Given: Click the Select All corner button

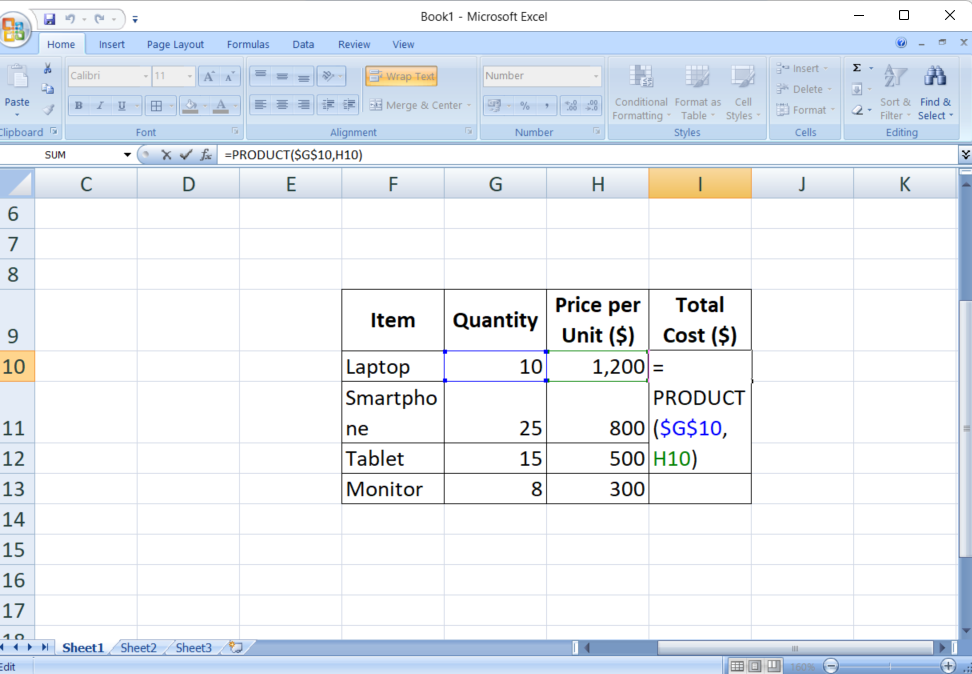Looking at the screenshot, I should [x=17, y=184].
